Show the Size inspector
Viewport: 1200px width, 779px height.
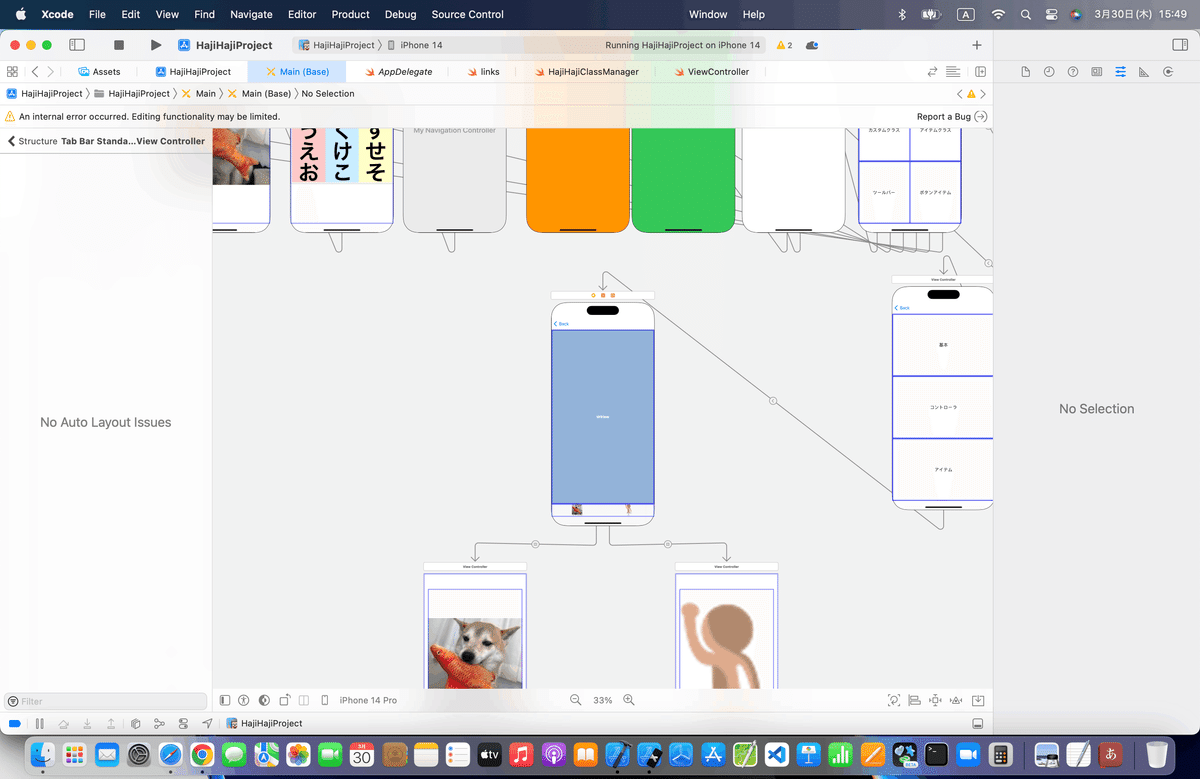1144,72
